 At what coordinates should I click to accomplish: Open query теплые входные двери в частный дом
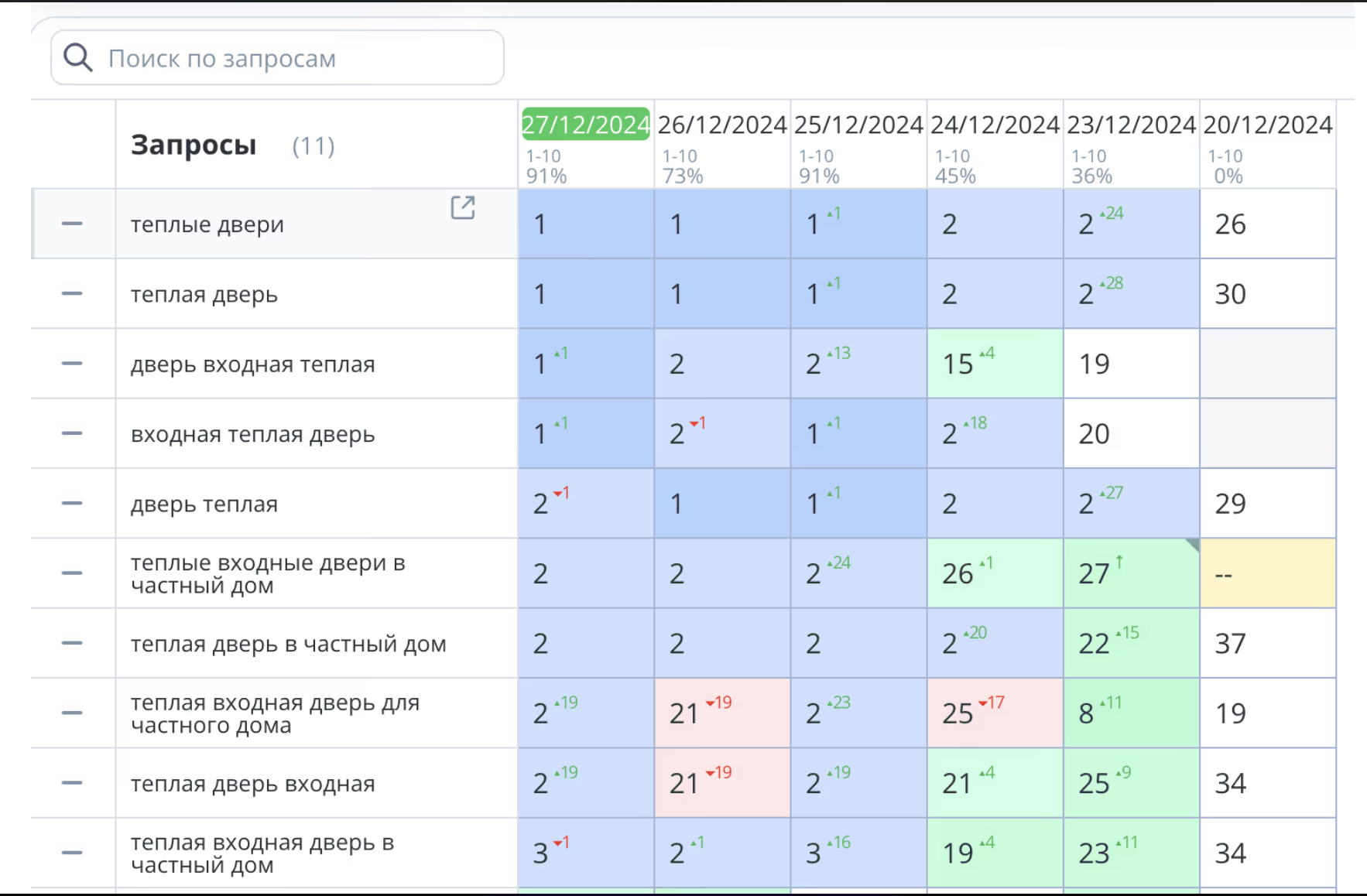[x=268, y=573]
